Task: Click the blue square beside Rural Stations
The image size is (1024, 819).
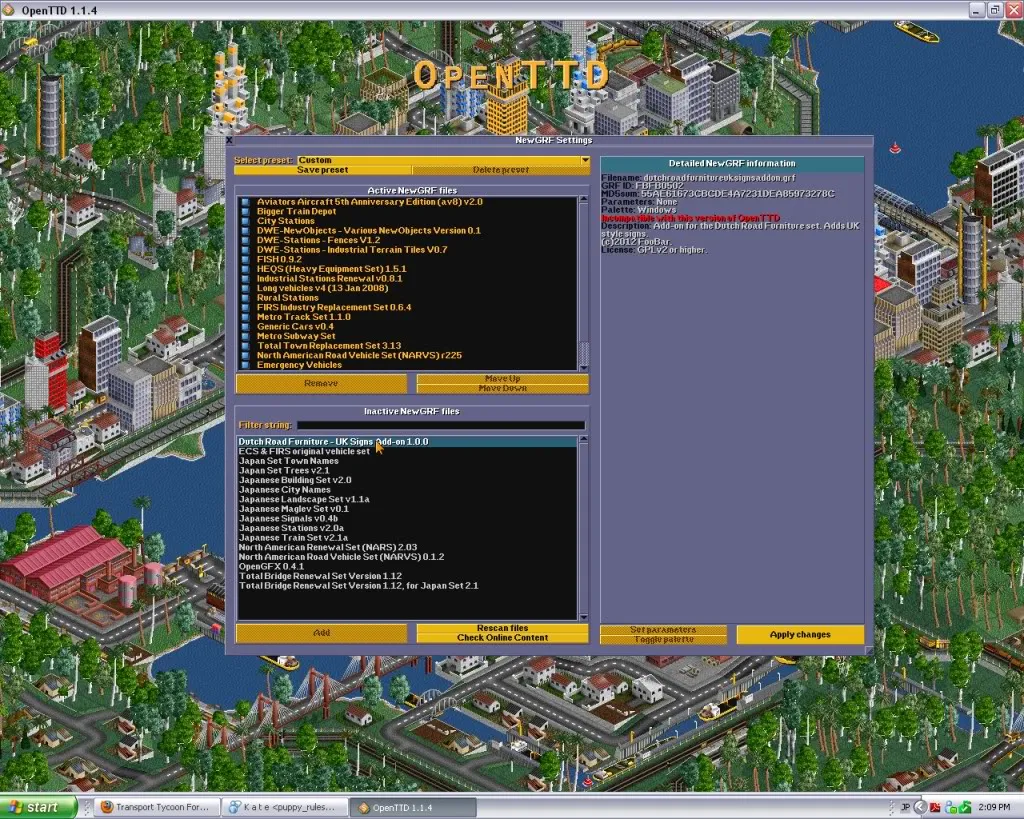Action: (x=246, y=298)
